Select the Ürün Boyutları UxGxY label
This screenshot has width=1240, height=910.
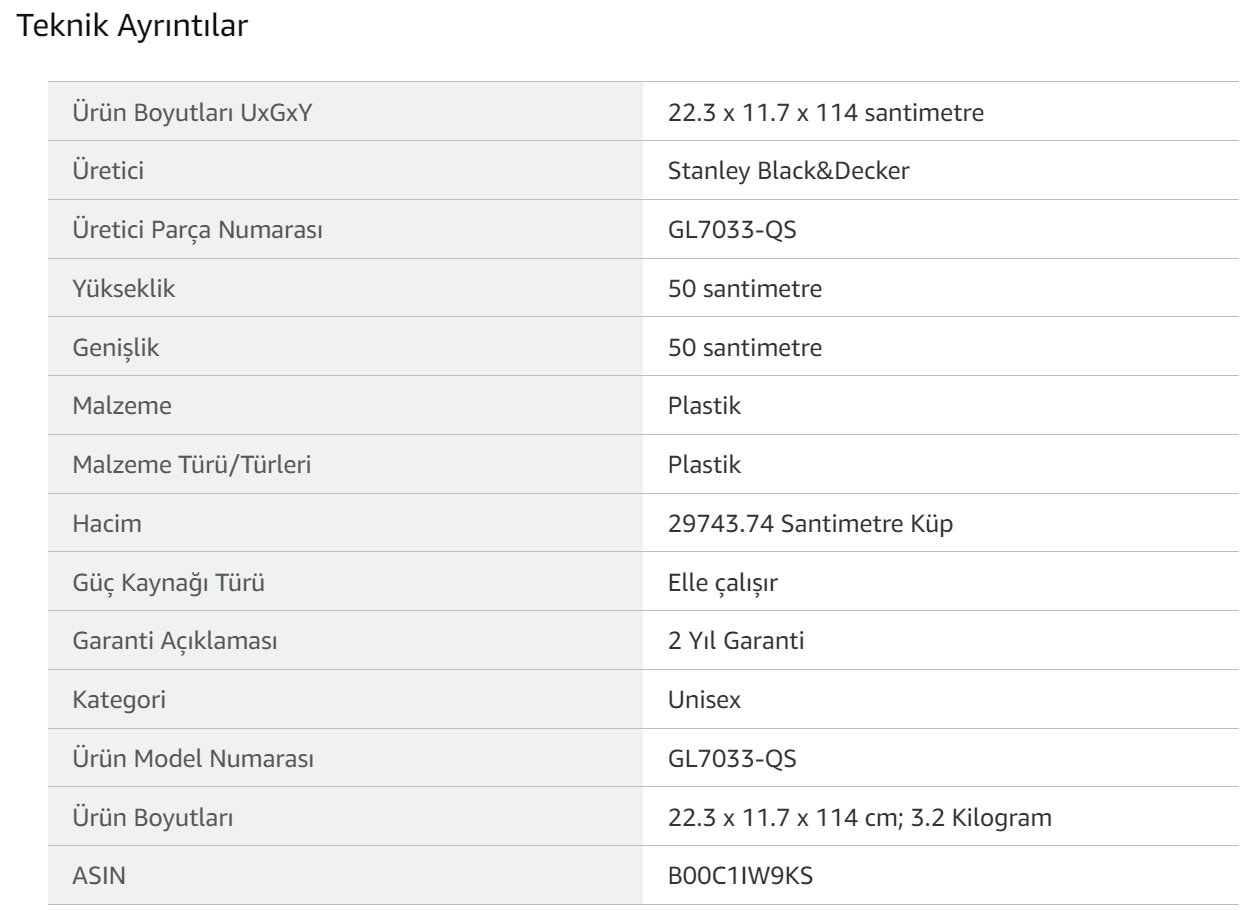coord(193,112)
